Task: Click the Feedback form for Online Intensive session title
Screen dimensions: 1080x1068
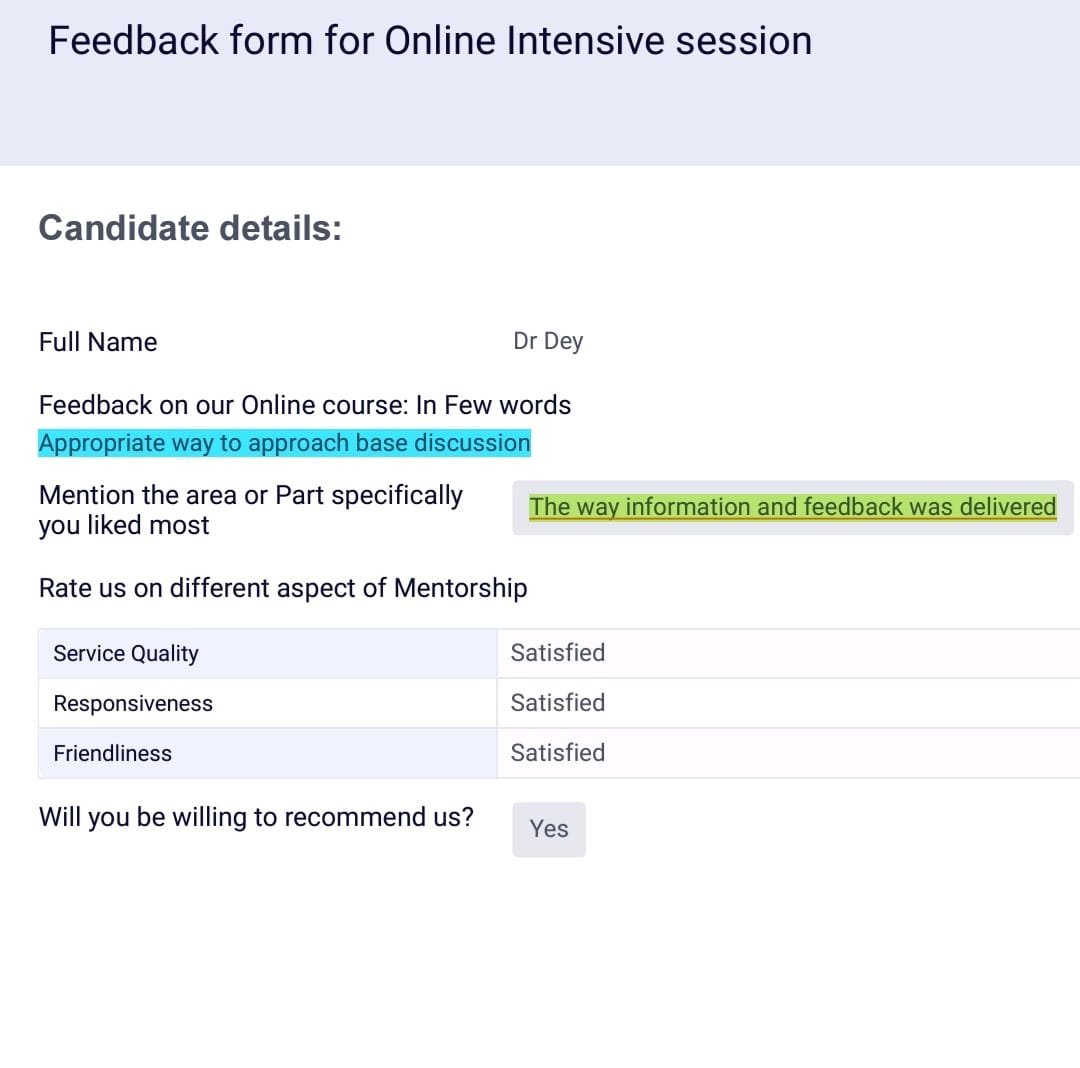Action: click(430, 41)
